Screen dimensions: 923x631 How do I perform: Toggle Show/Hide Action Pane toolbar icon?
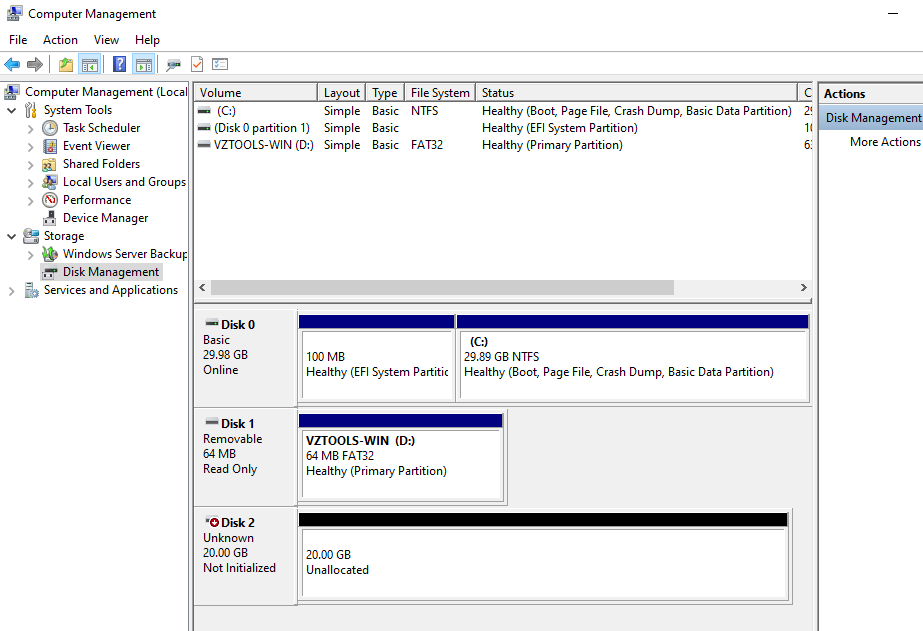pos(144,64)
